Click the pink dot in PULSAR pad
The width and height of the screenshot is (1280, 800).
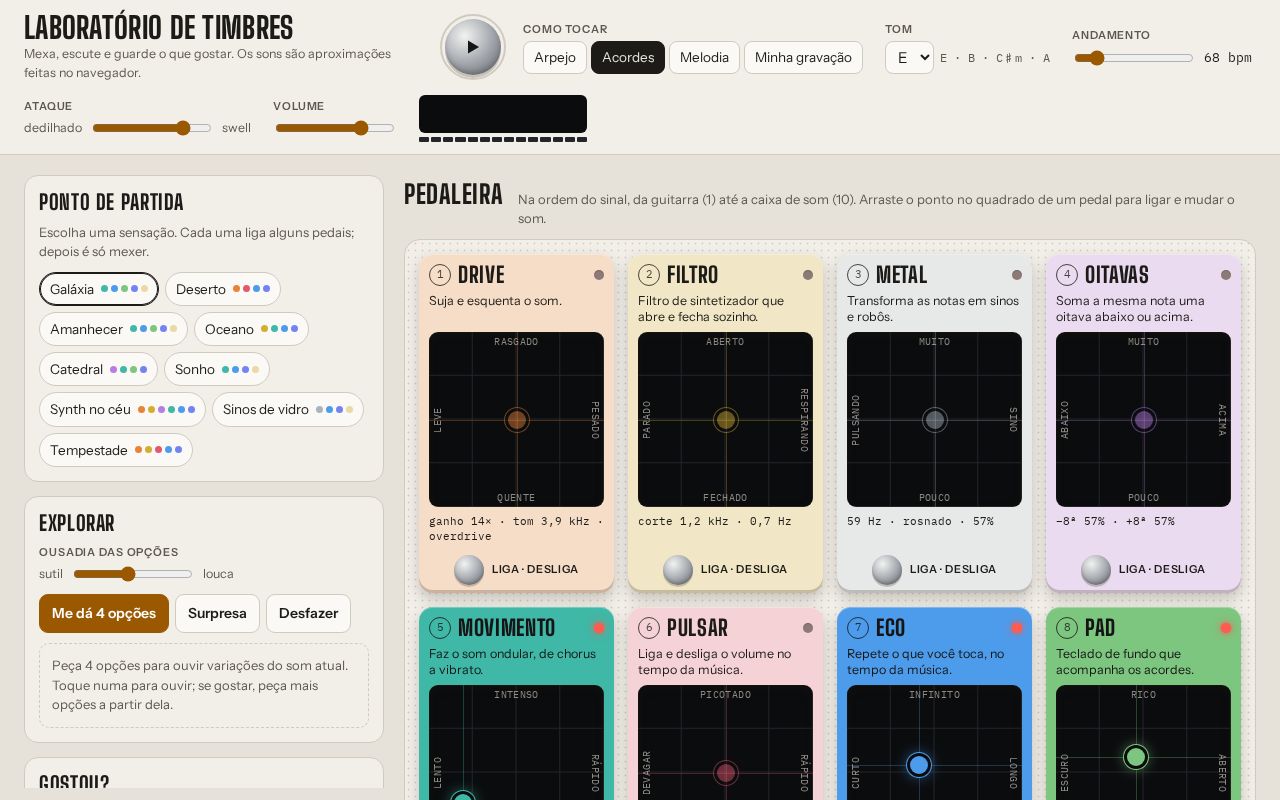(726, 773)
